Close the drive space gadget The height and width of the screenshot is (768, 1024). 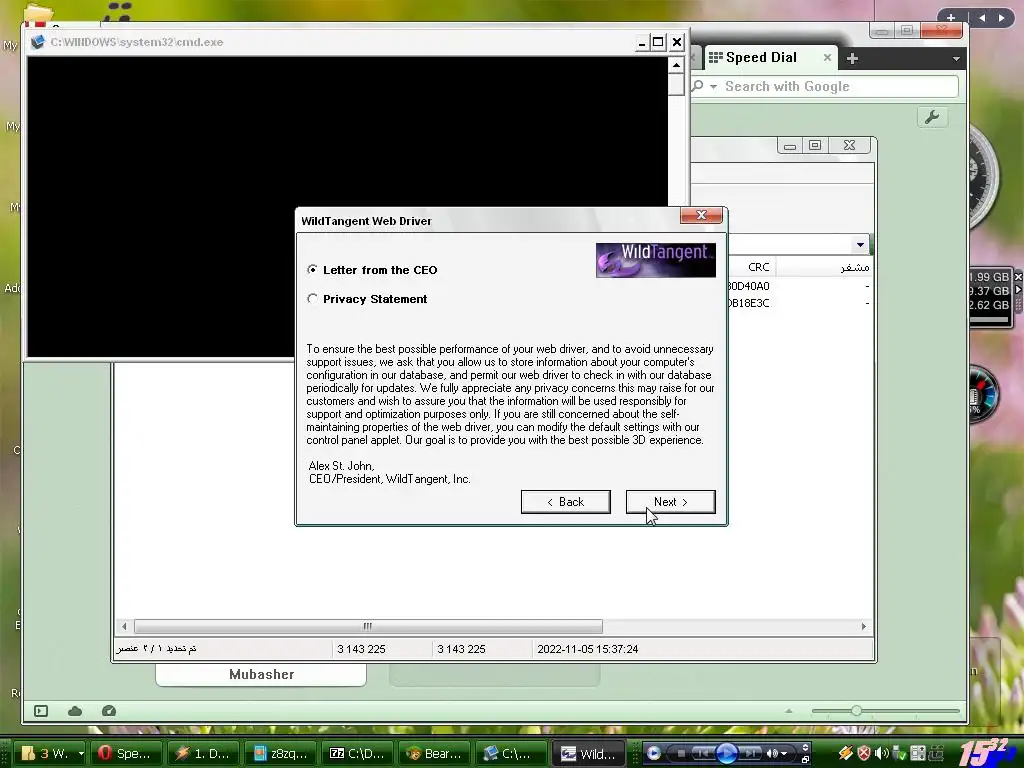pyautogui.click(x=1017, y=277)
